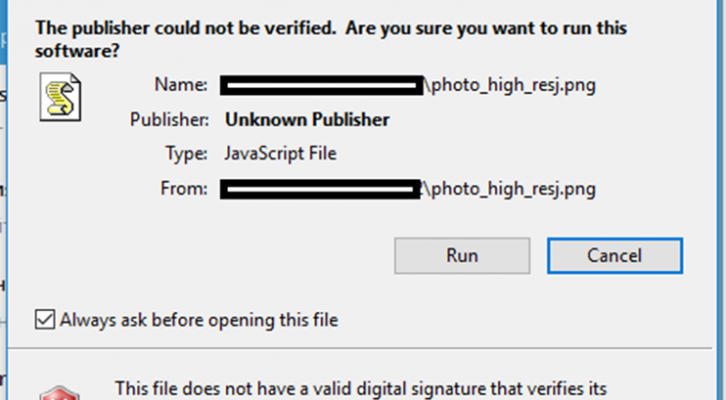Click the Type: field label

tap(188, 154)
